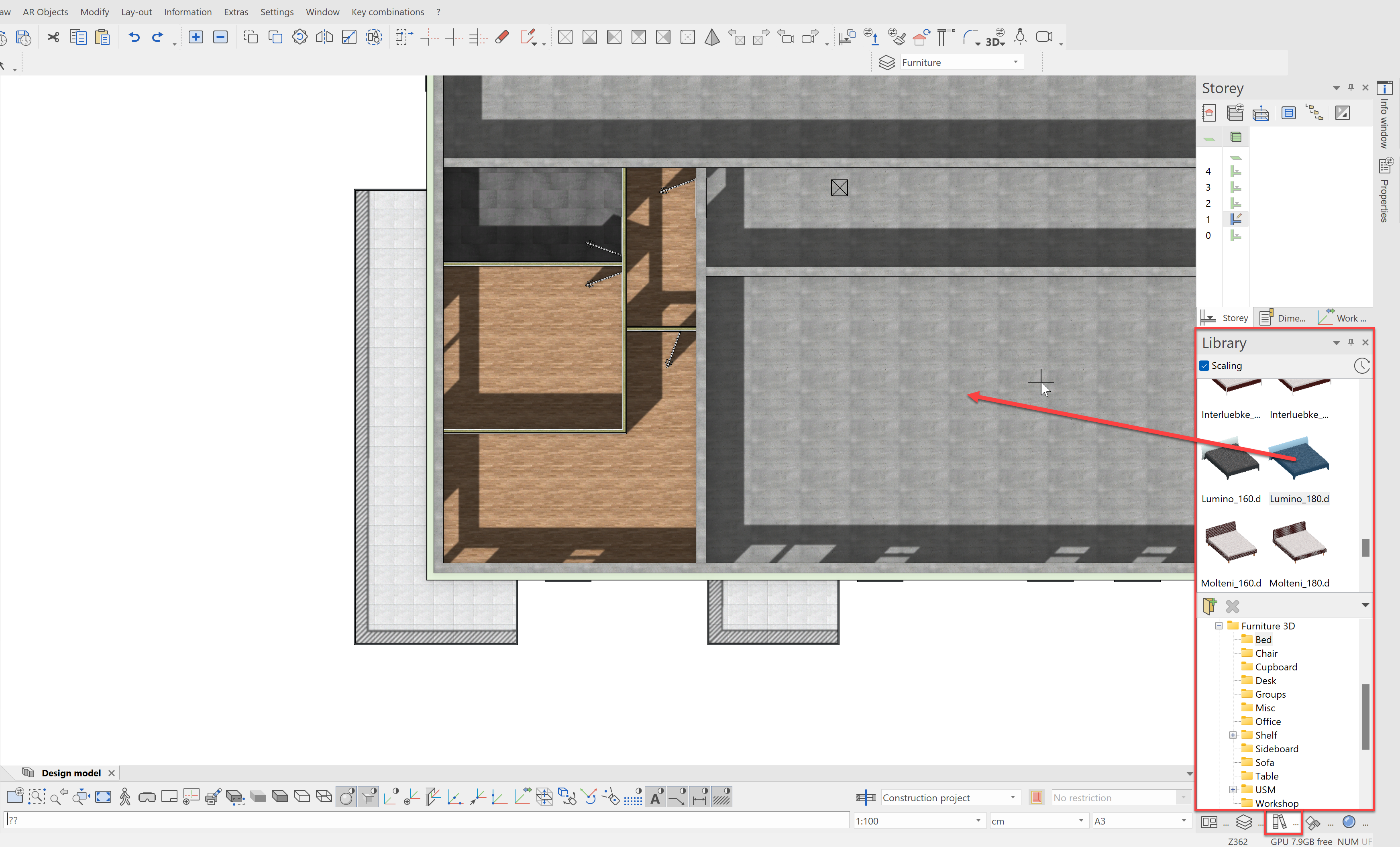Collapse the Furniture 3D tree node
This screenshot has height=847, width=1400.
click(x=1219, y=626)
